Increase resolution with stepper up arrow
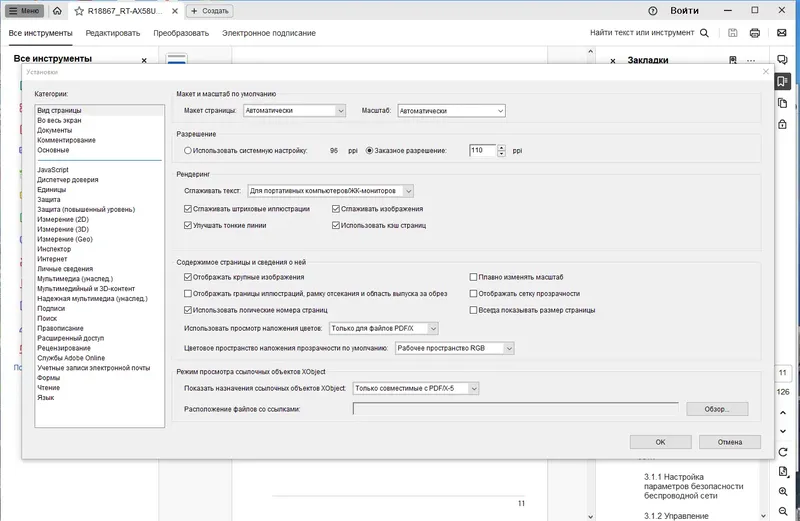The height and width of the screenshot is (521, 800). tap(502, 147)
